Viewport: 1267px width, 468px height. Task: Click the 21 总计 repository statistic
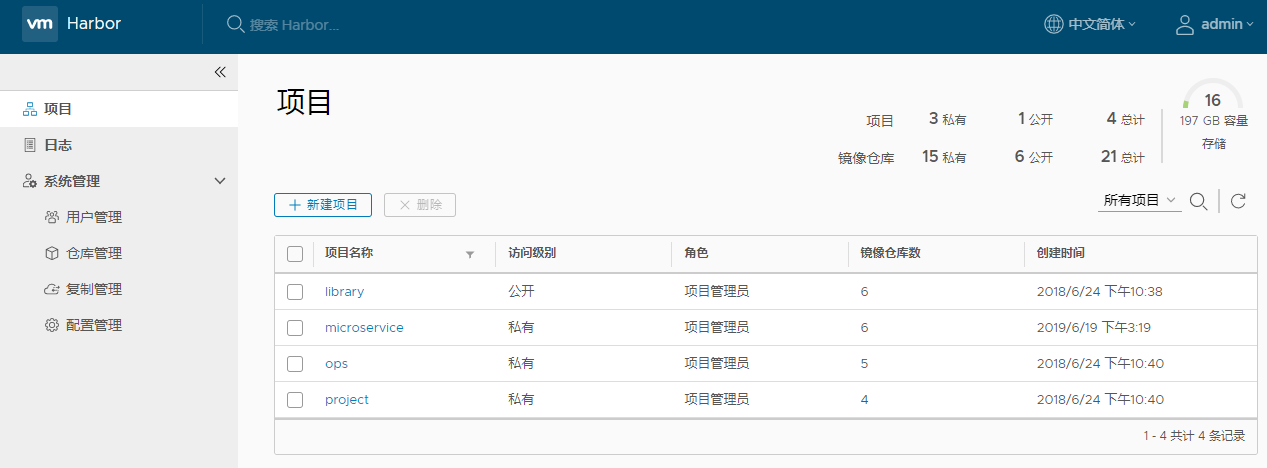click(x=1123, y=157)
